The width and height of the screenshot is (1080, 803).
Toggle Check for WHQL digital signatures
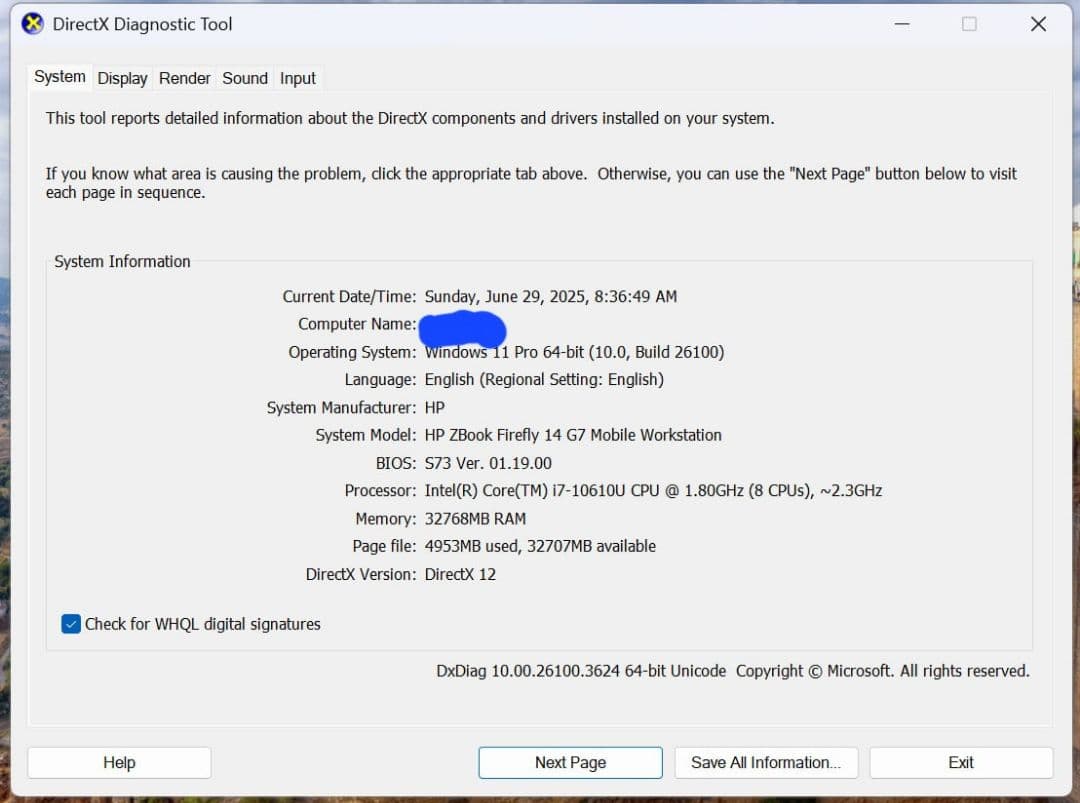point(70,623)
